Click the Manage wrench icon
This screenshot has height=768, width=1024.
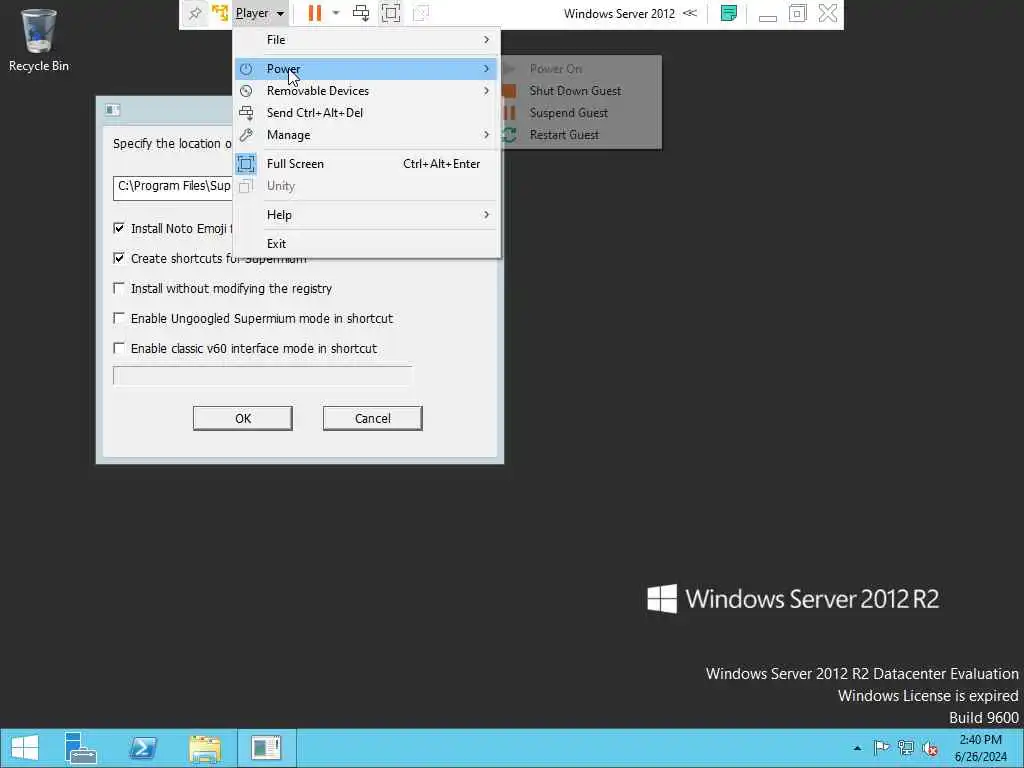[246, 135]
